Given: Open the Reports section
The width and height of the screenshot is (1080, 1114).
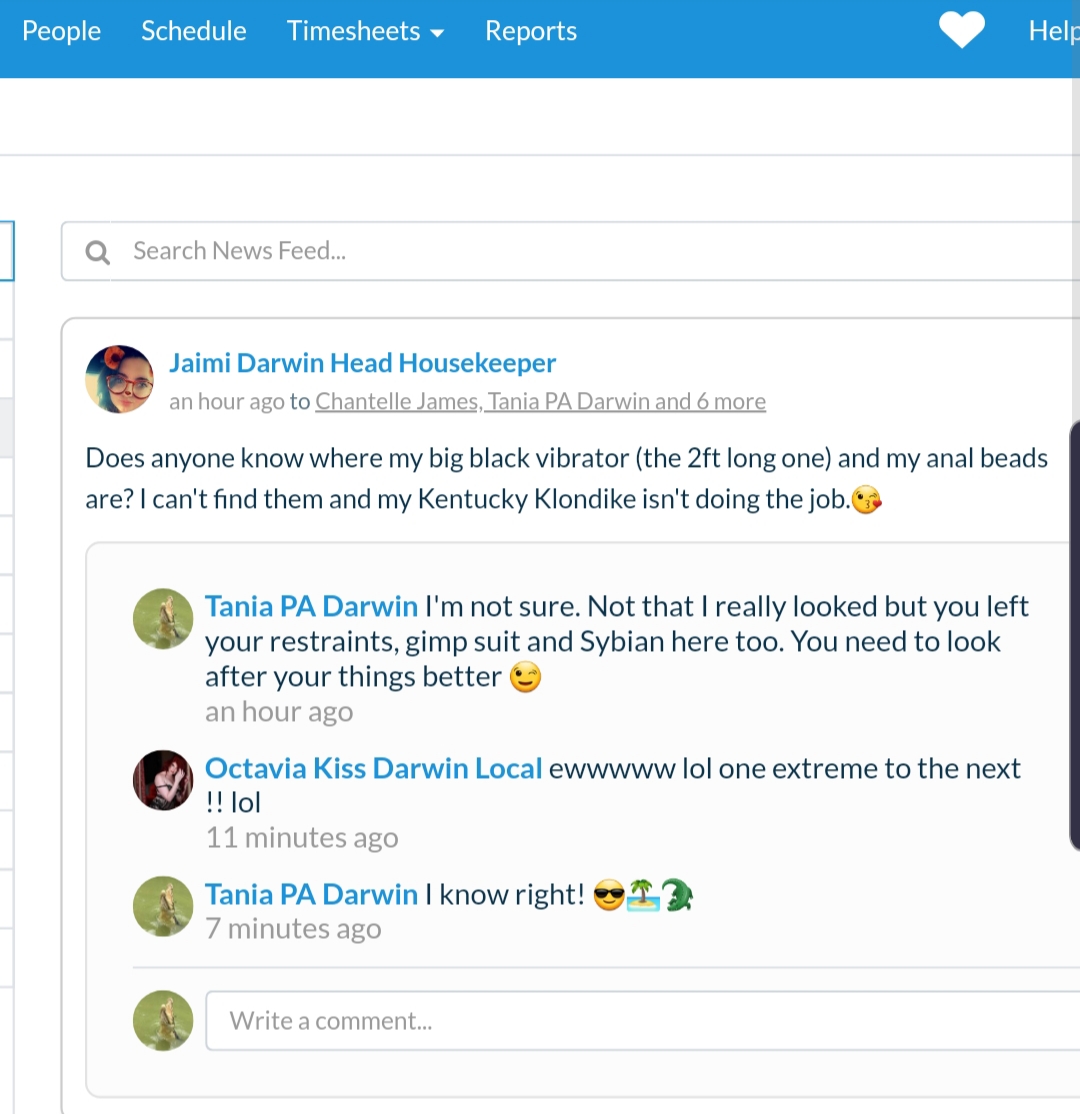Looking at the screenshot, I should pyautogui.click(x=530, y=32).
